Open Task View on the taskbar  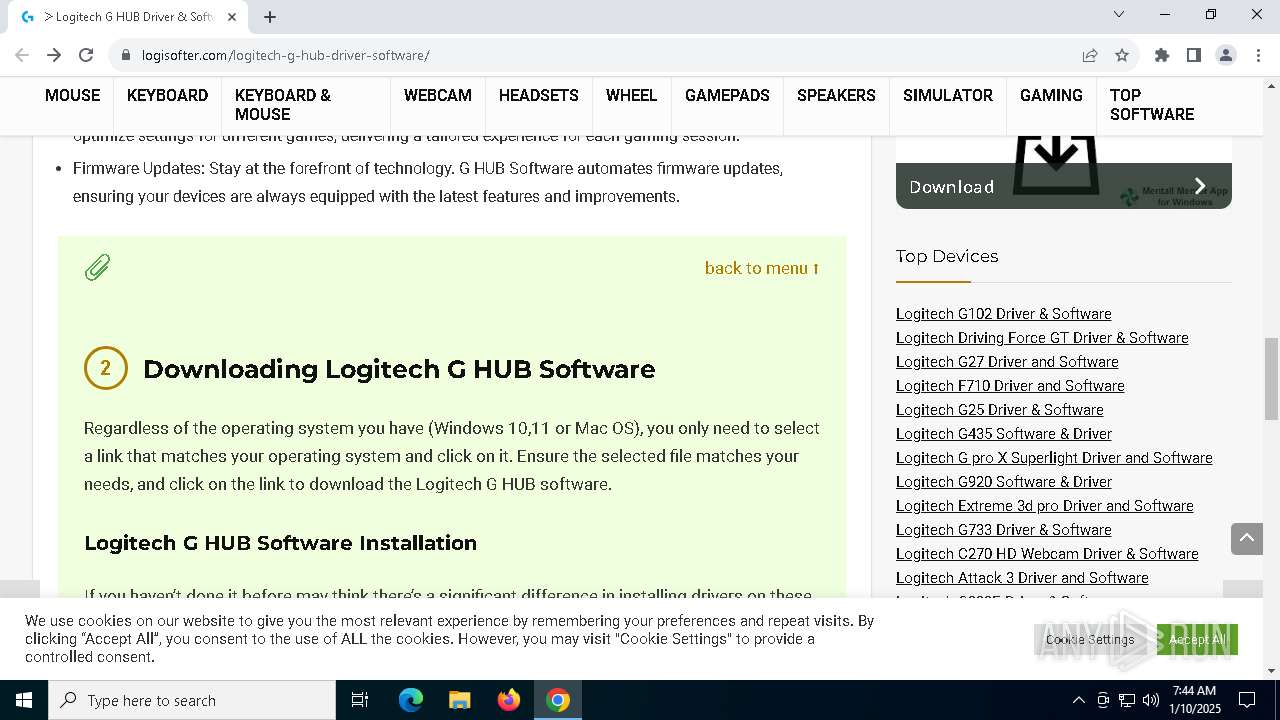pos(360,700)
